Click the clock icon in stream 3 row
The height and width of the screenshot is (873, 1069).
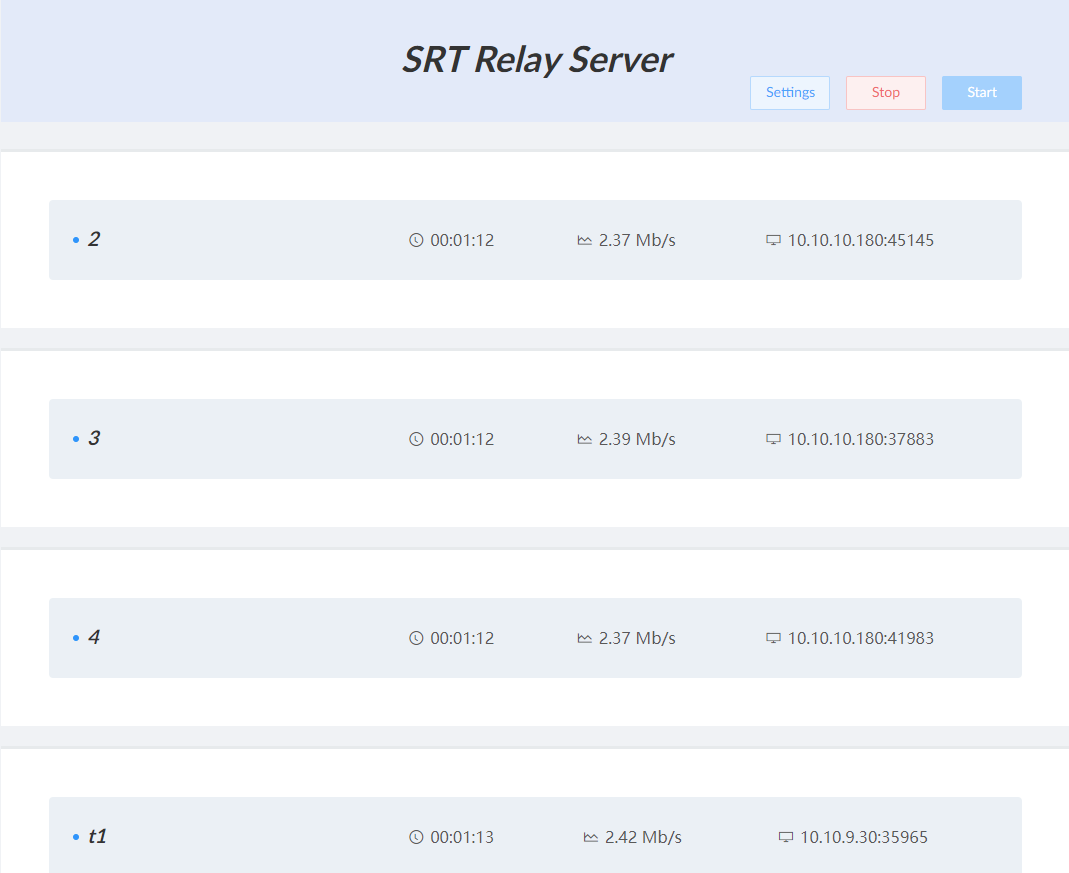[416, 439]
